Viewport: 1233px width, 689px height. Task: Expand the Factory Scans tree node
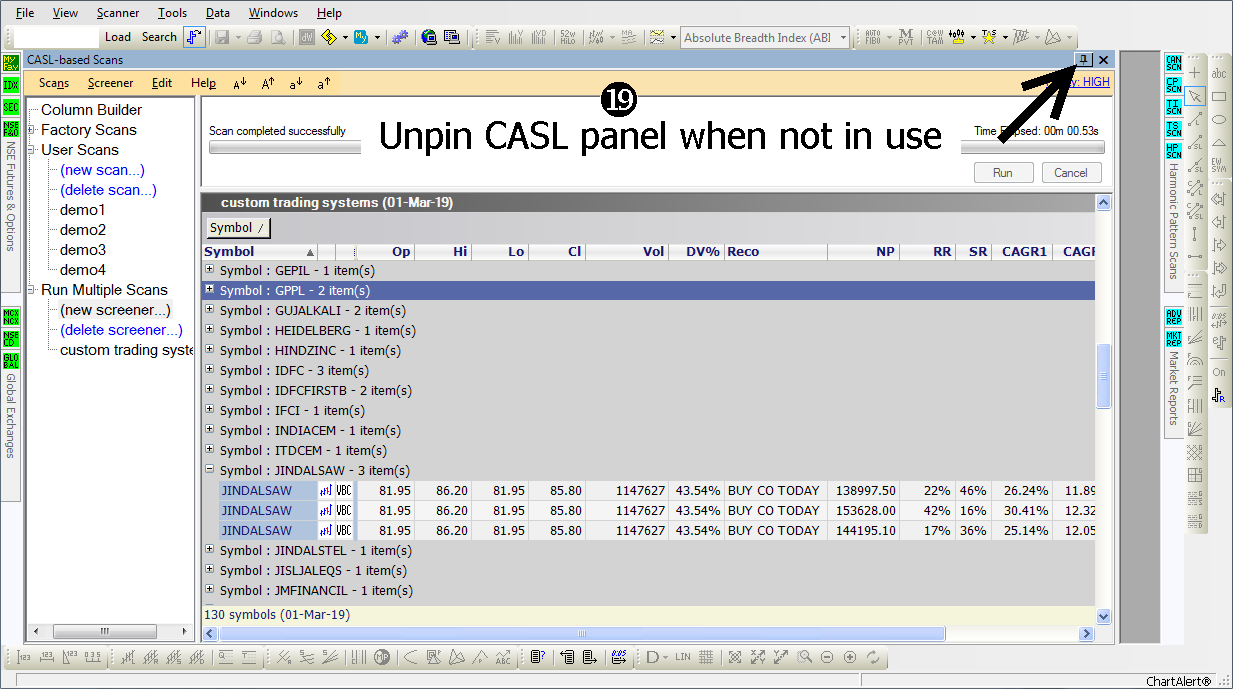click(x=32, y=130)
